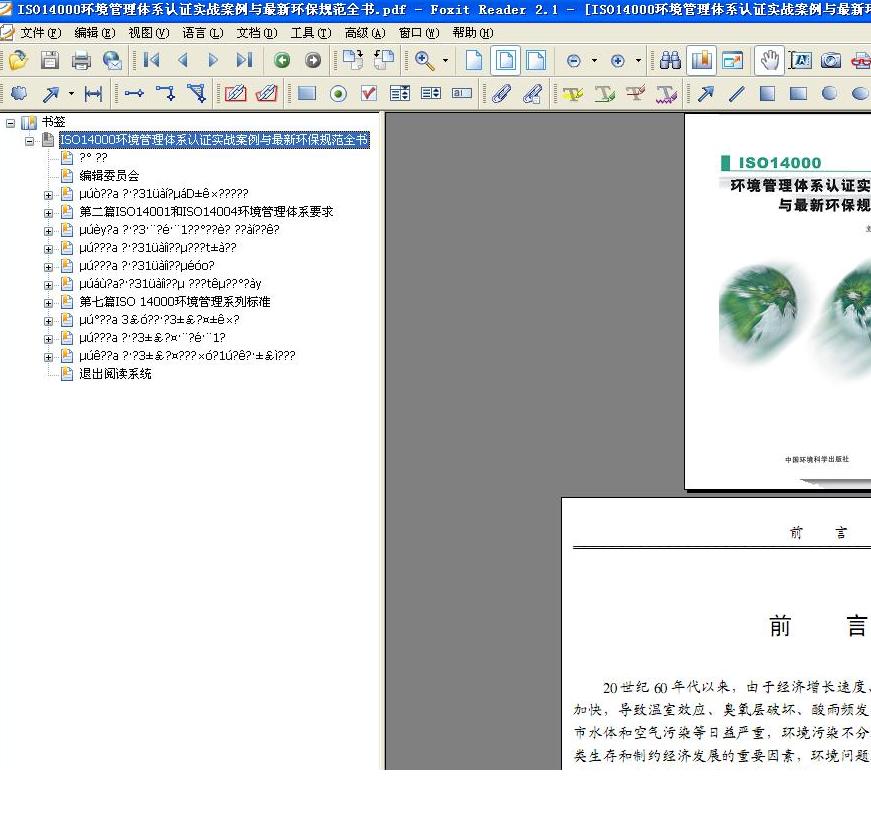Select the Hand tool
The image size is (871, 840).
pos(769,60)
